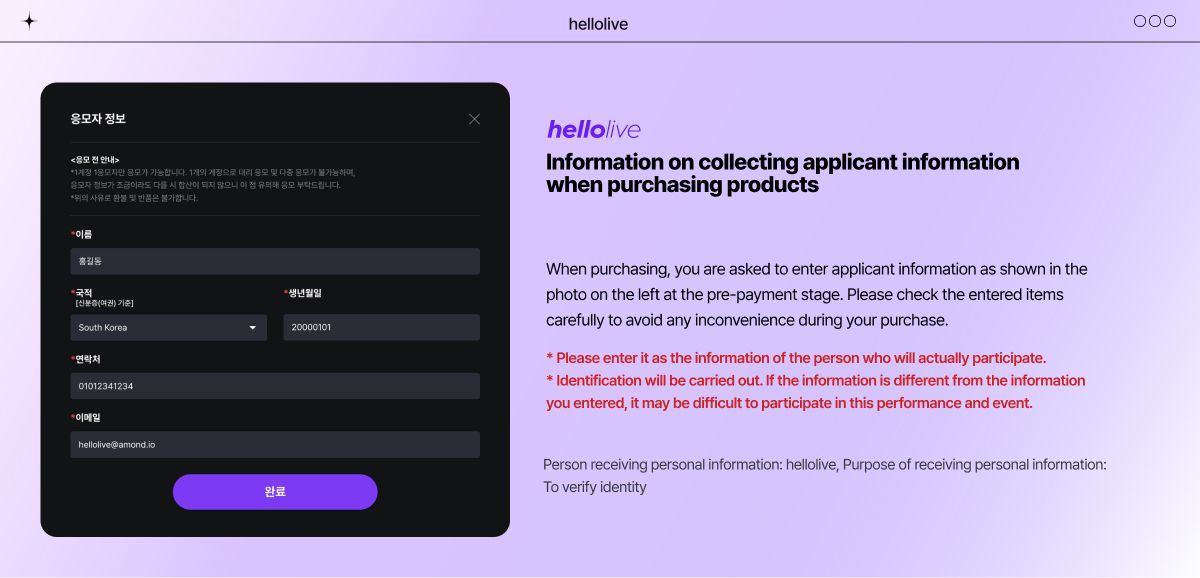Click the middle circle icon in header

1155,21
